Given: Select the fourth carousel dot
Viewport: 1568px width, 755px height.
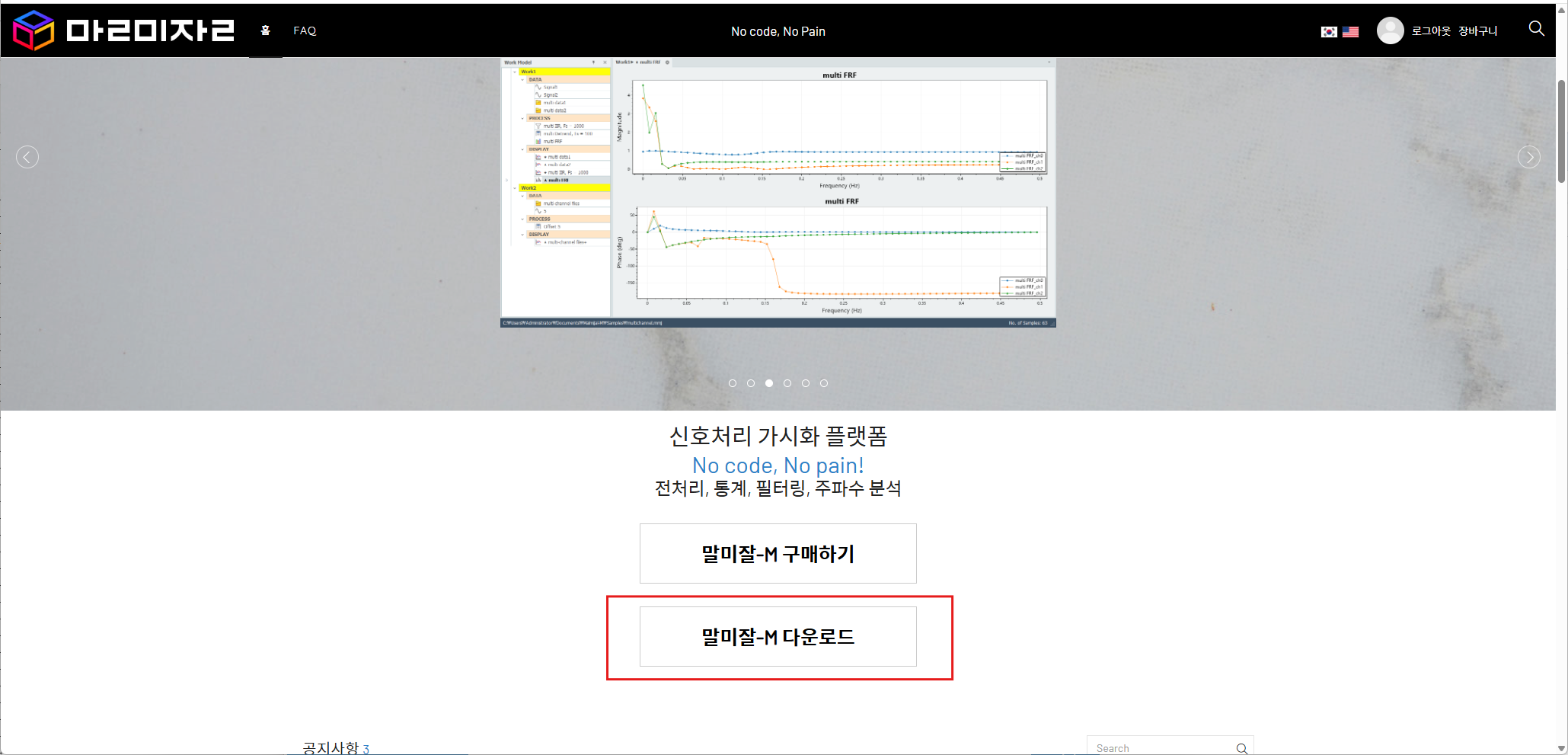Looking at the screenshot, I should [x=787, y=383].
